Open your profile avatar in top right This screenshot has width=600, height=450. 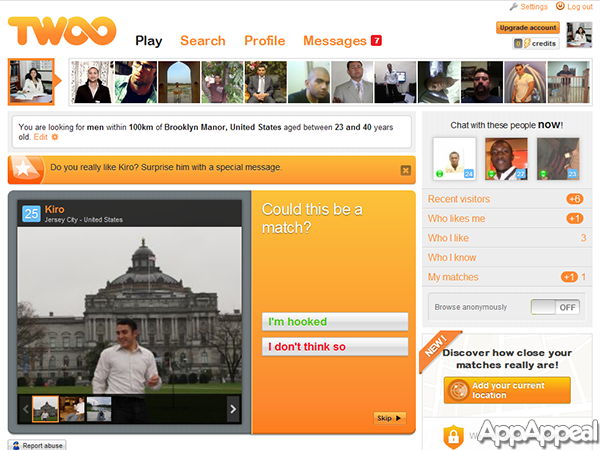tap(579, 35)
